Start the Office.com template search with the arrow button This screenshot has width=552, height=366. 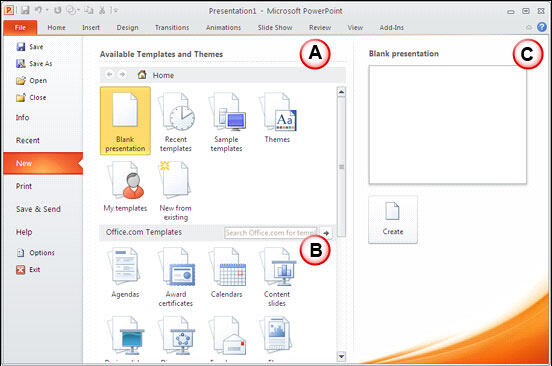tap(326, 233)
